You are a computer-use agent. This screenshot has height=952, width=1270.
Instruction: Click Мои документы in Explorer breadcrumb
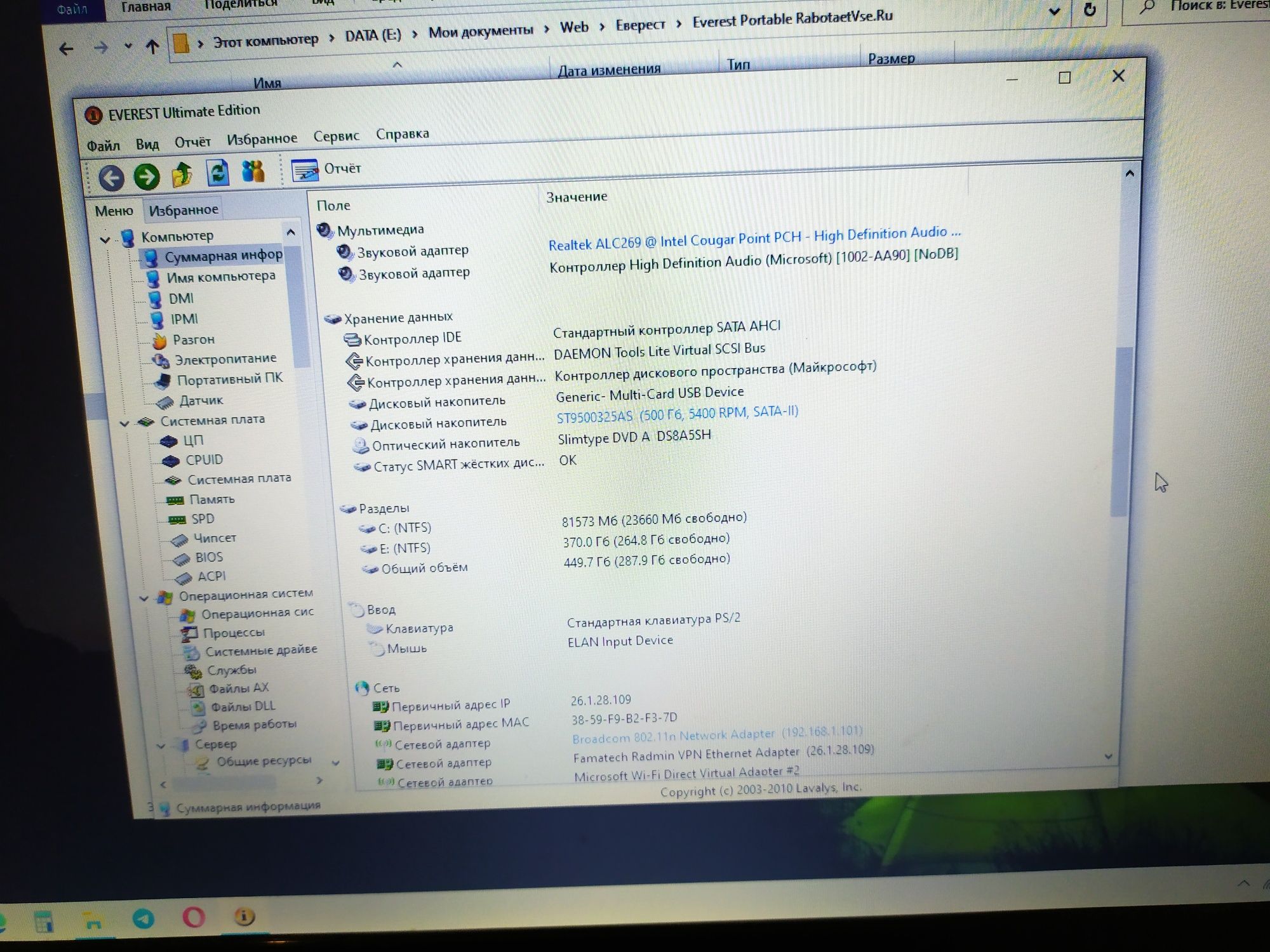[x=481, y=30]
